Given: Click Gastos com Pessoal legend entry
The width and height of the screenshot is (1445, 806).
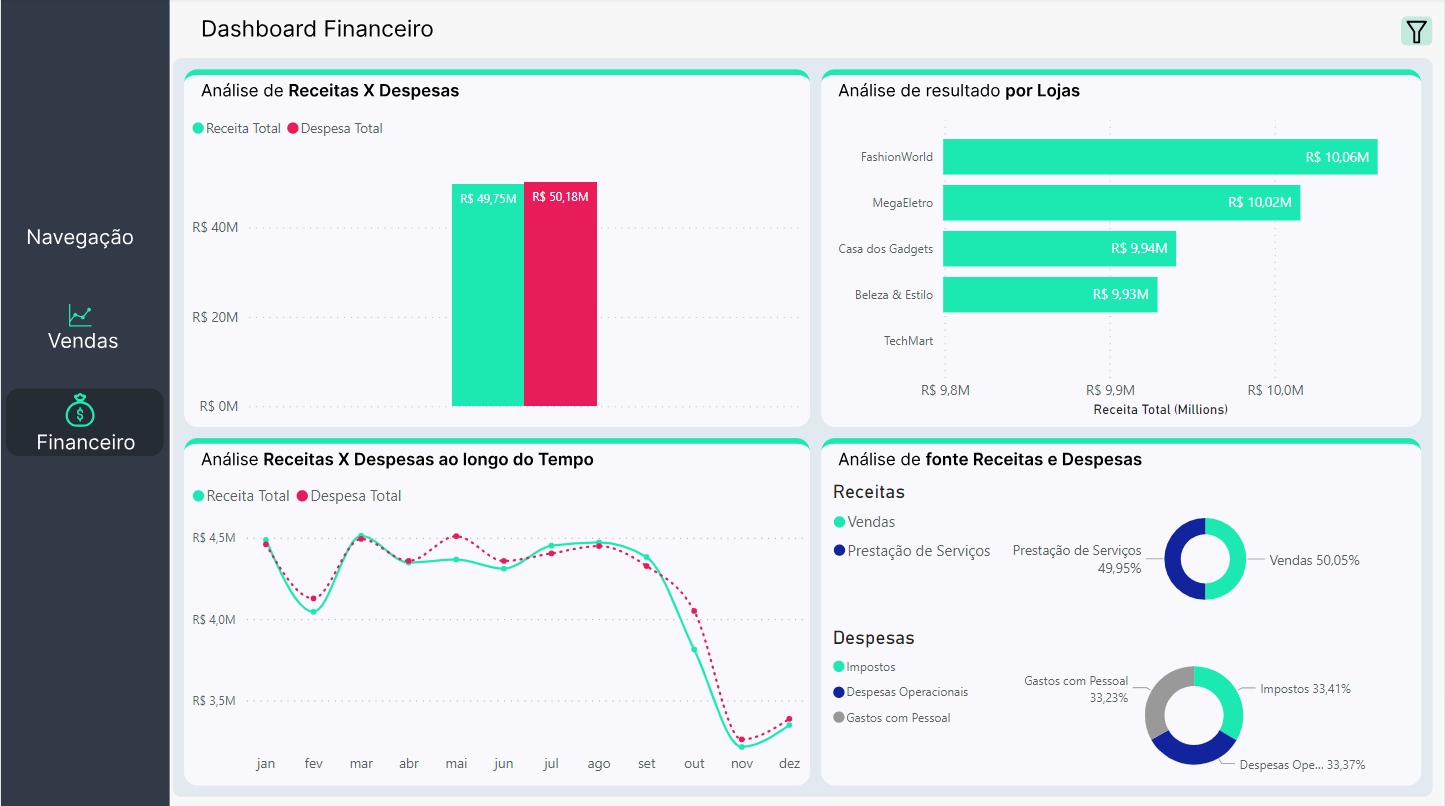Looking at the screenshot, I should [892, 718].
